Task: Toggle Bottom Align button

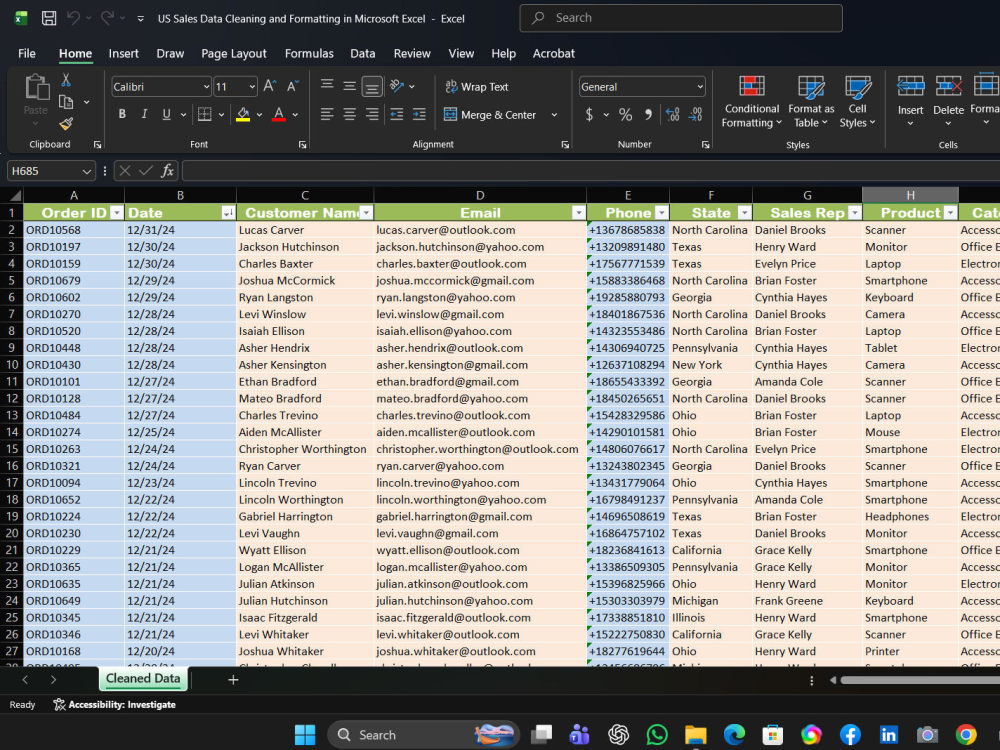Action: pos(372,86)
